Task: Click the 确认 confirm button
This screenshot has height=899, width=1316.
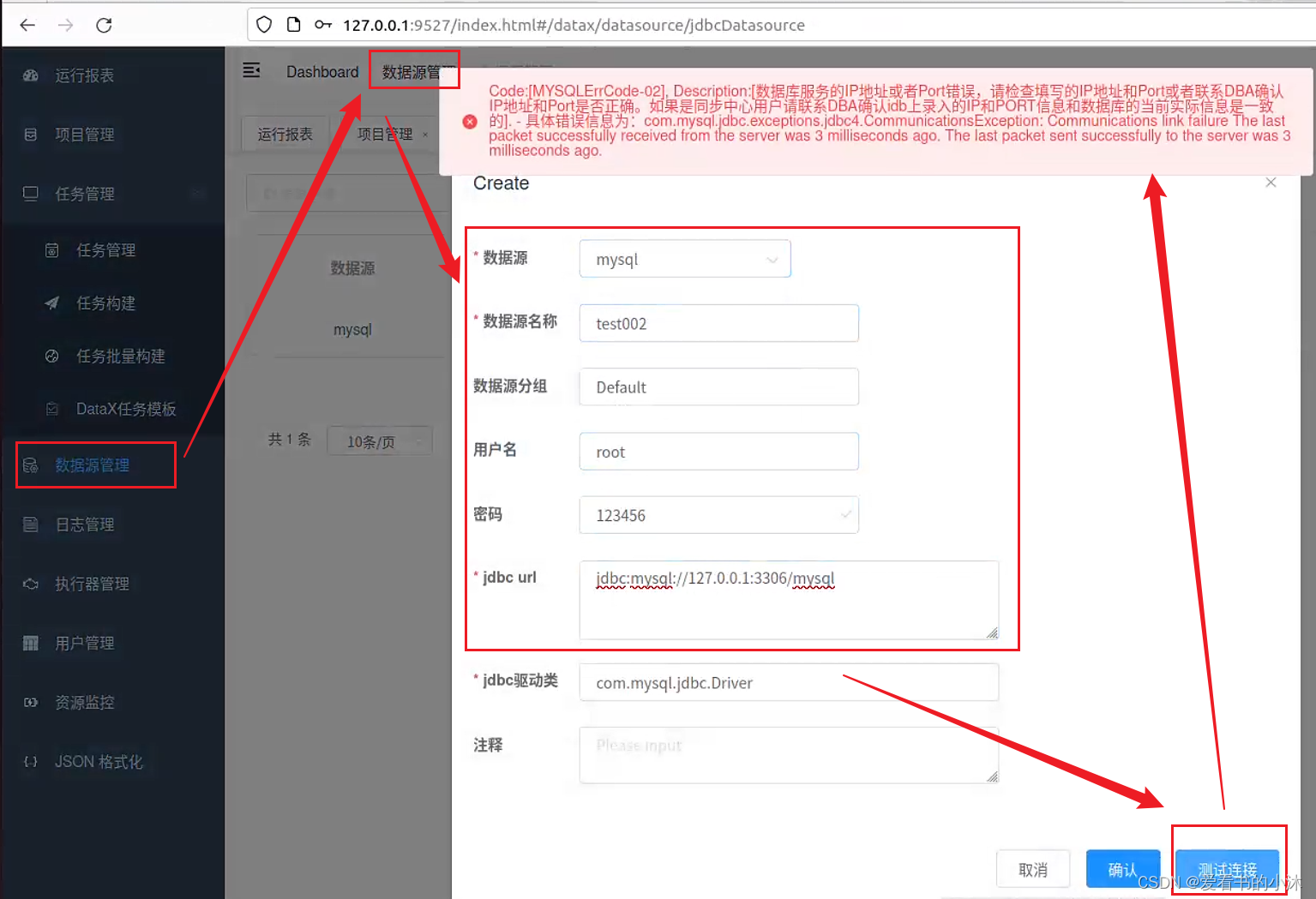Action: point(1123,870)
